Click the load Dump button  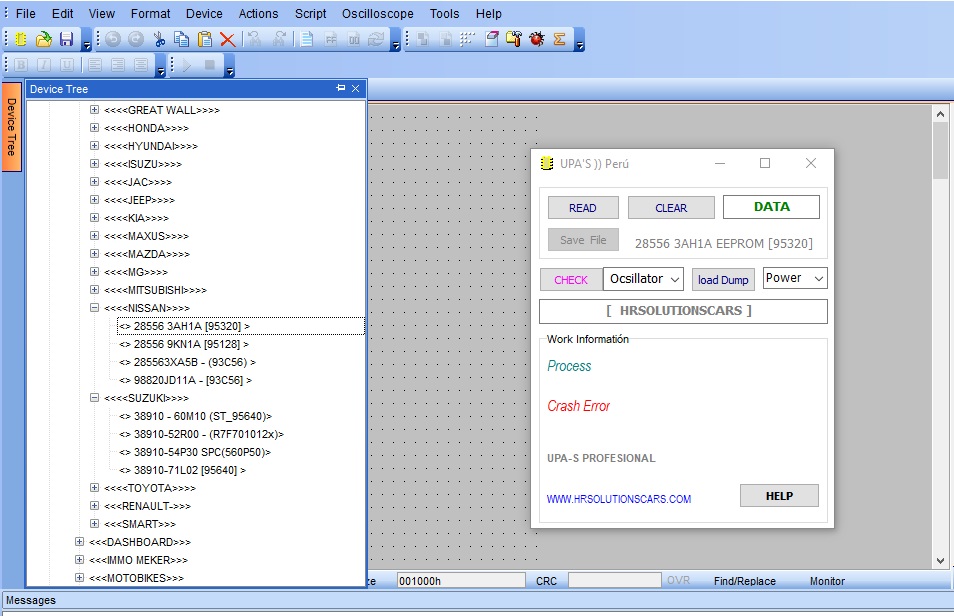[722, 280]
